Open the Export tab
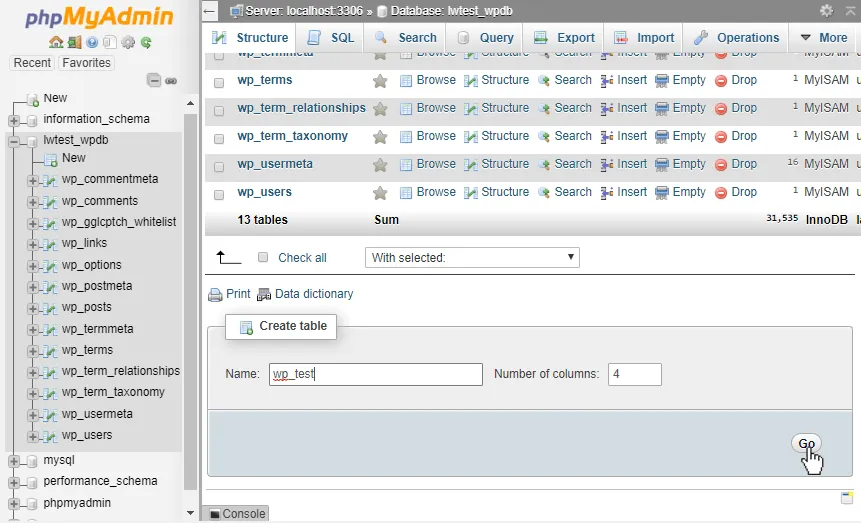The height and width of the screenshot is (523, 861). (x=564, y=37)
